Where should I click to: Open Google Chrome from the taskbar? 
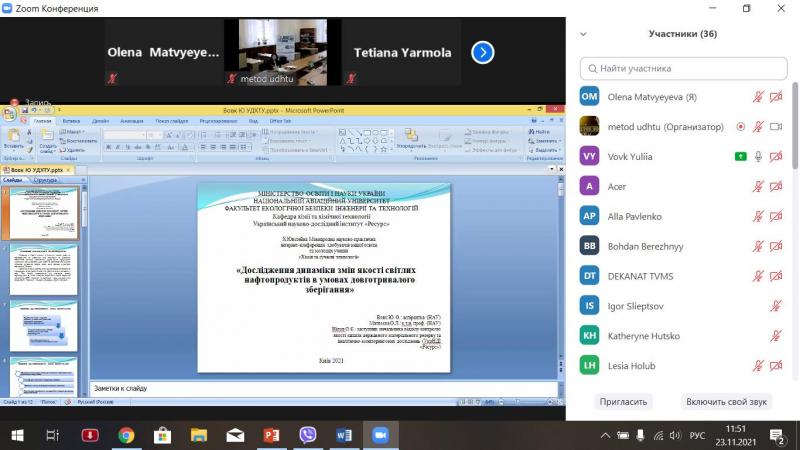pos(126,435)
